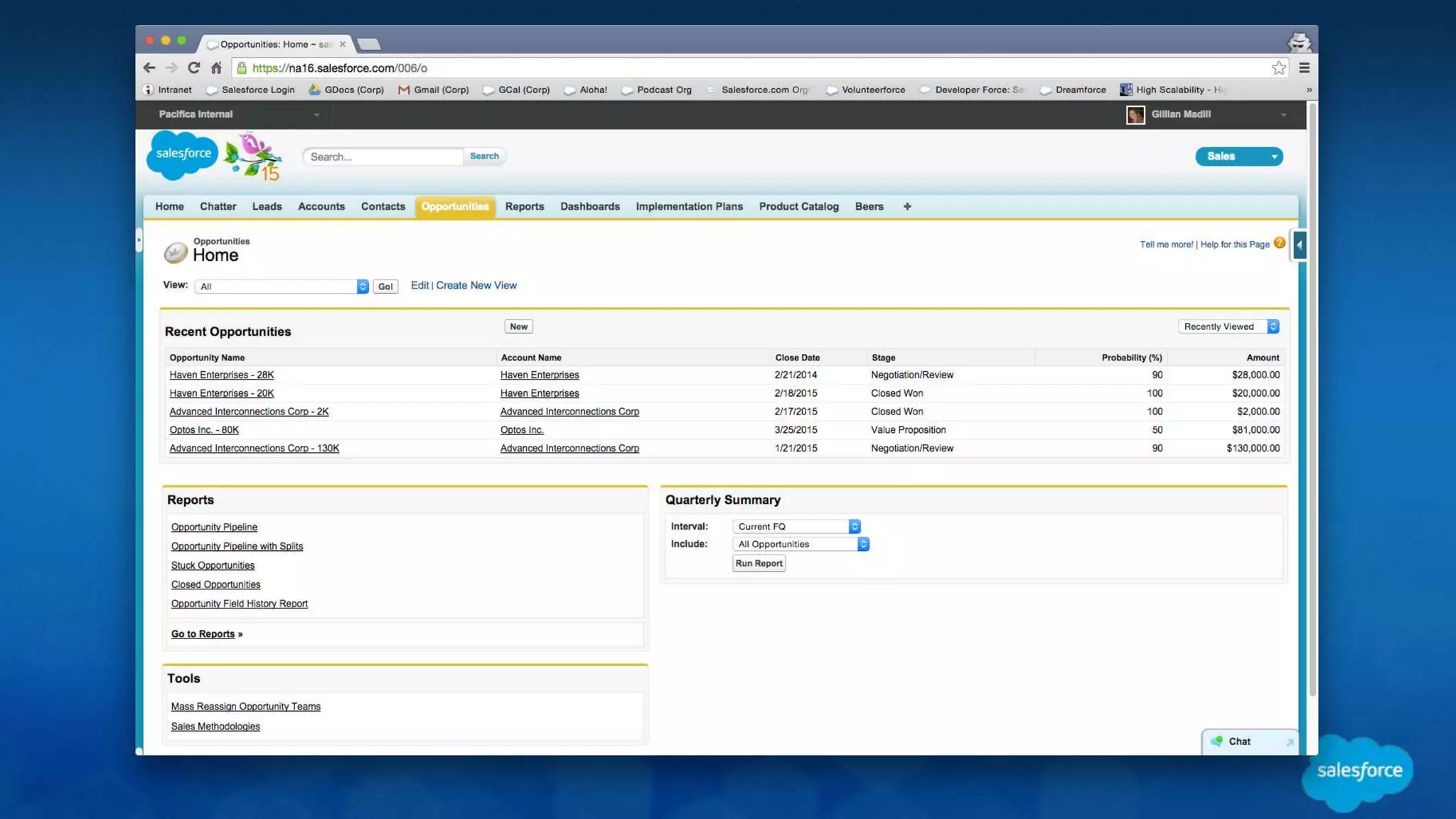Click the browser back arrow
This screenshot has height=819, width=1456.
(149, 68)
